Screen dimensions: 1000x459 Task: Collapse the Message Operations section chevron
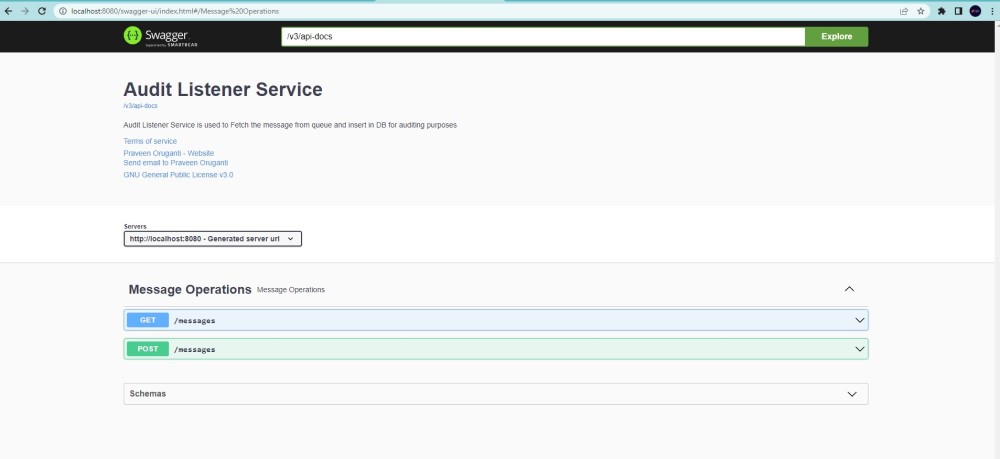[849, 289]
